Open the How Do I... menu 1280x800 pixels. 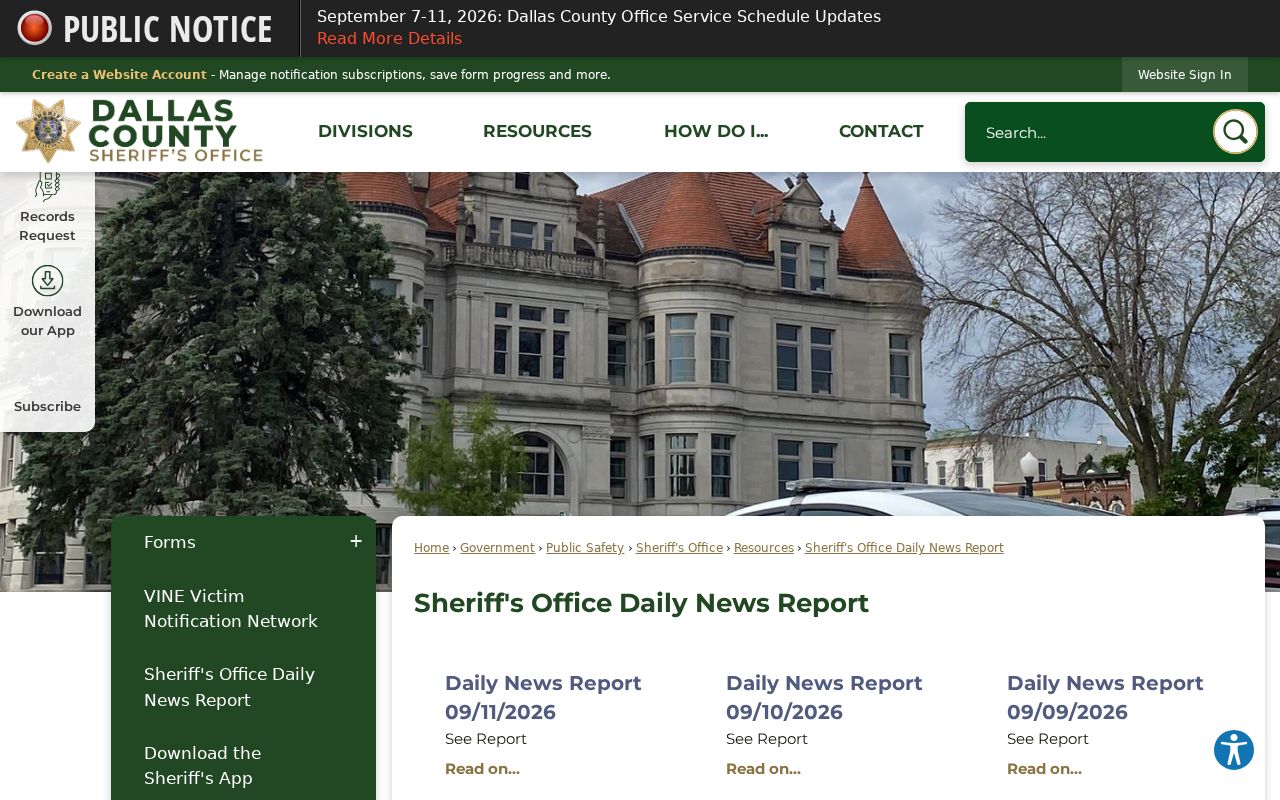[x=716, y=131]
